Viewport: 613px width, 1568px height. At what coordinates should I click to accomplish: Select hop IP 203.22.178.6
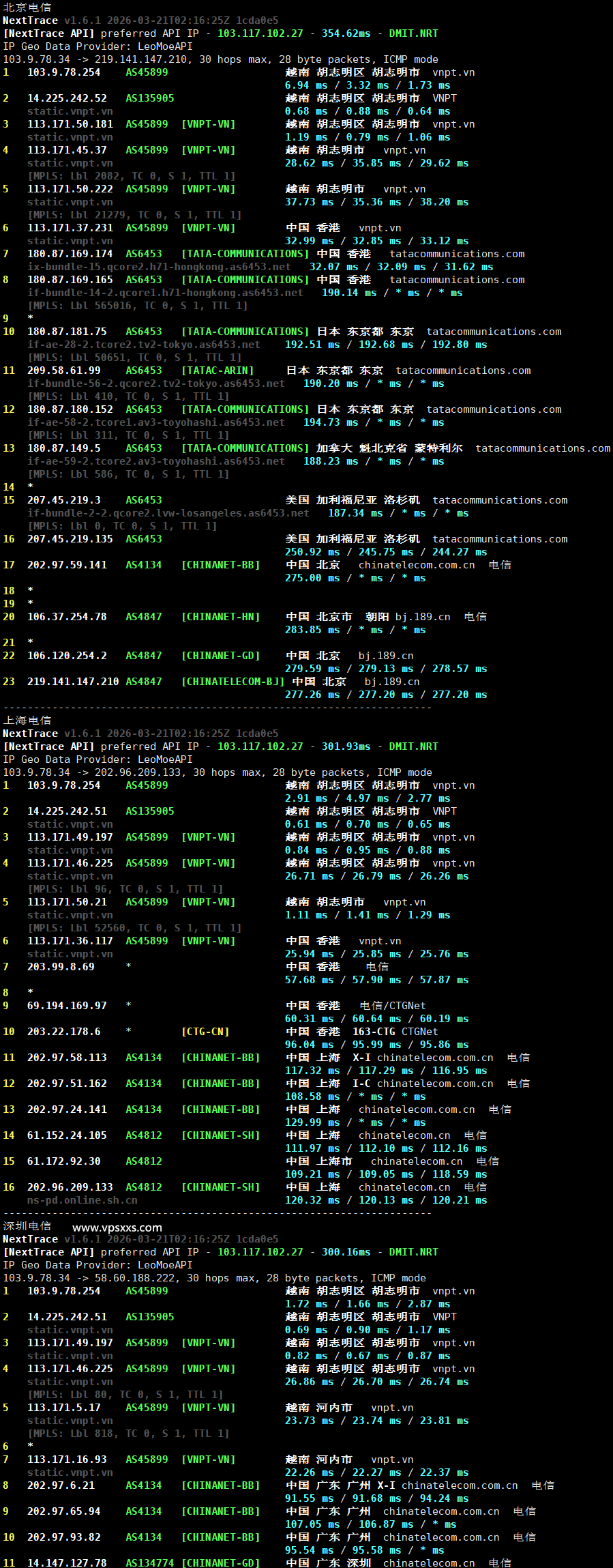[64, 1032]
